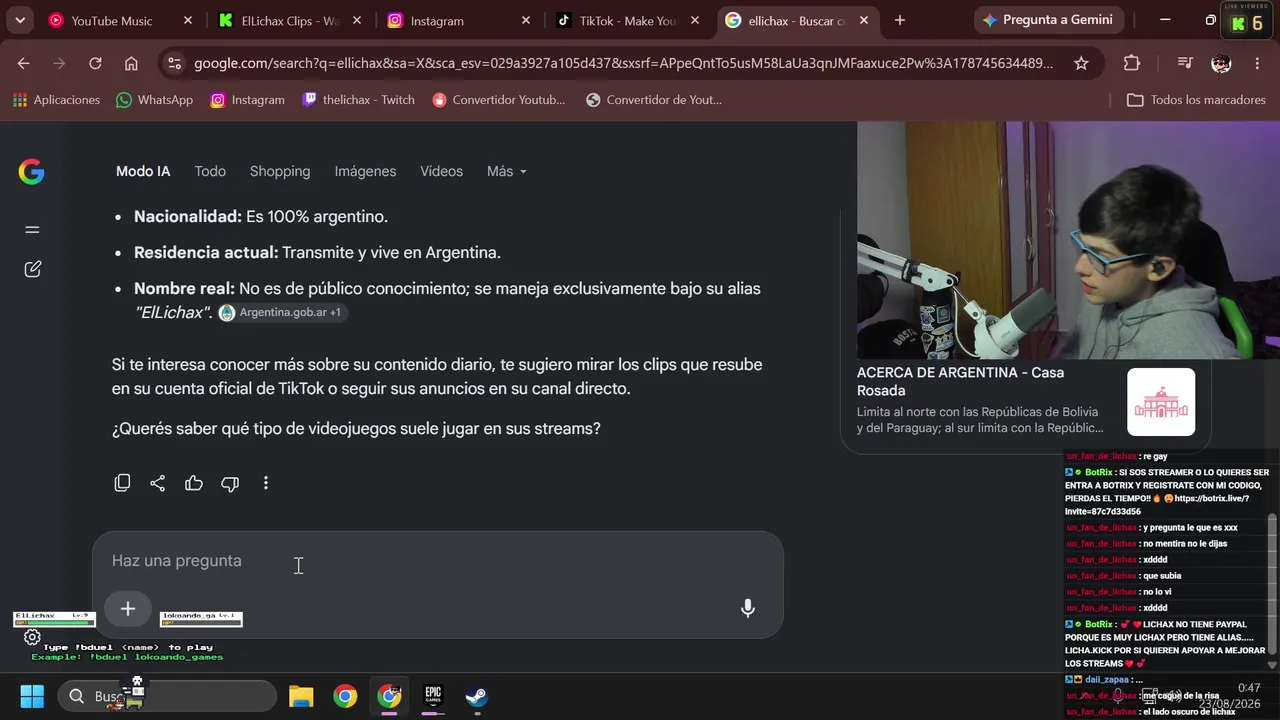The height and width of the screenshot is (720, 1280).
Task: Start voice input with the microphone
Action: pos(748,608)
